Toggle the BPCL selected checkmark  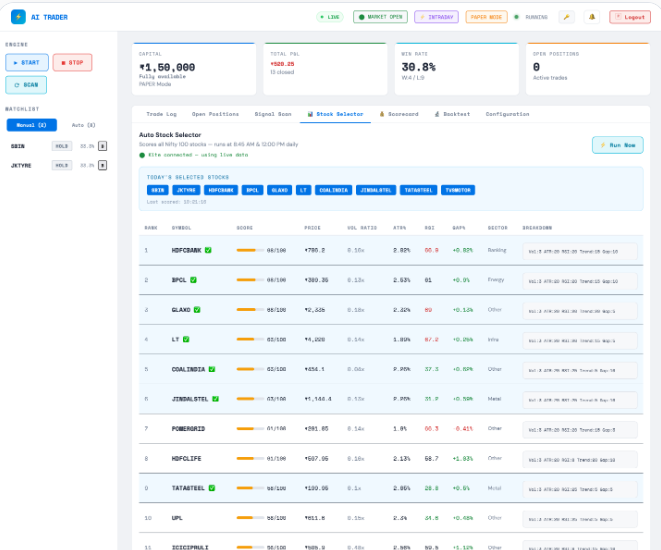[x=193, y=280]
